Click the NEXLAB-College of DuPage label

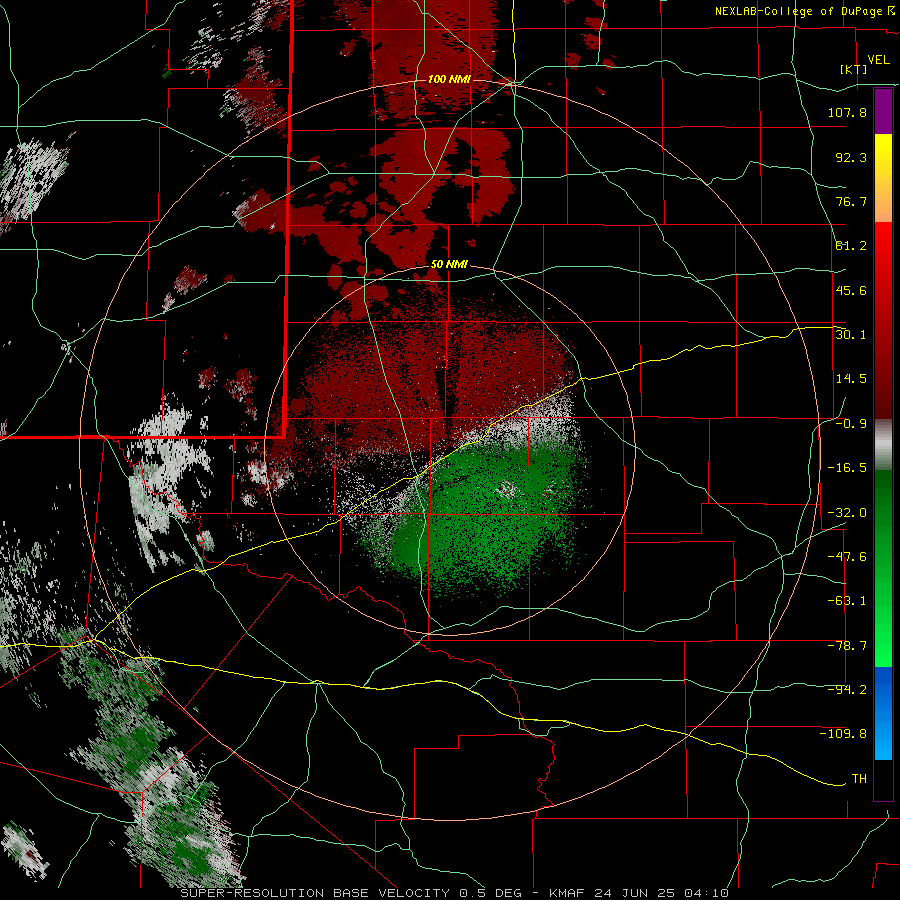[x=798, y=11]
